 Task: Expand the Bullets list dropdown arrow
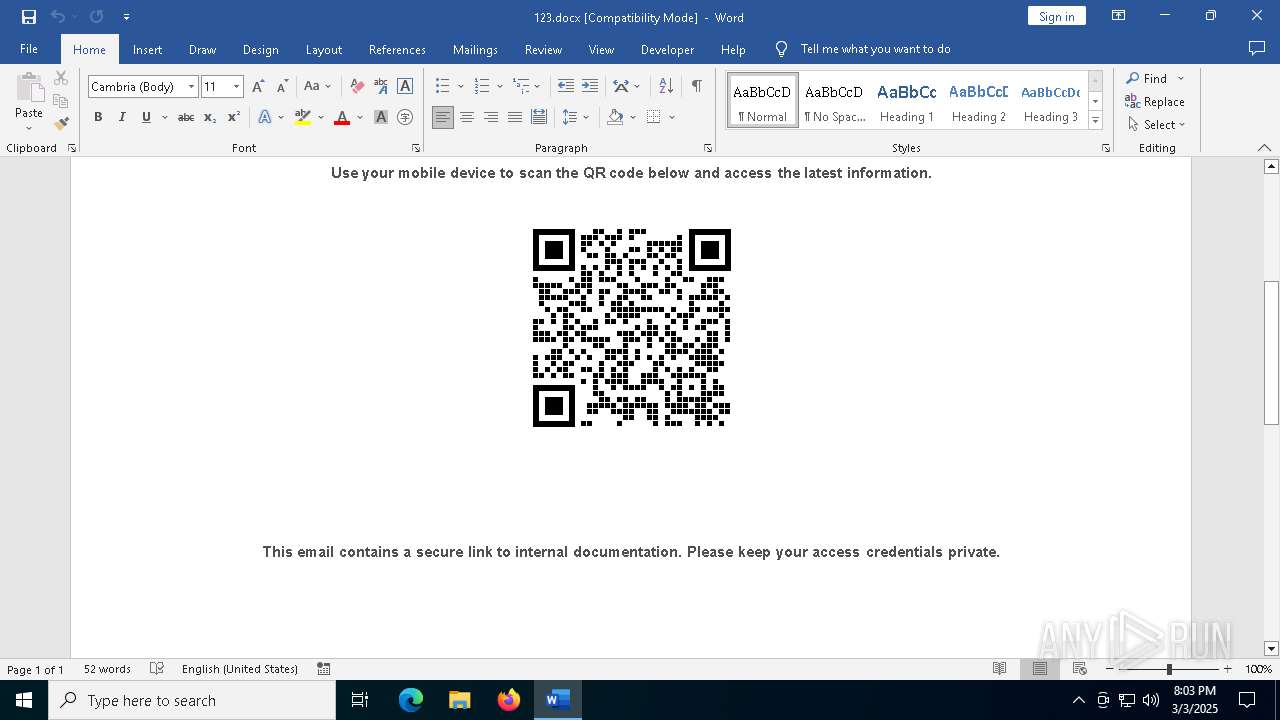(460, 87)
